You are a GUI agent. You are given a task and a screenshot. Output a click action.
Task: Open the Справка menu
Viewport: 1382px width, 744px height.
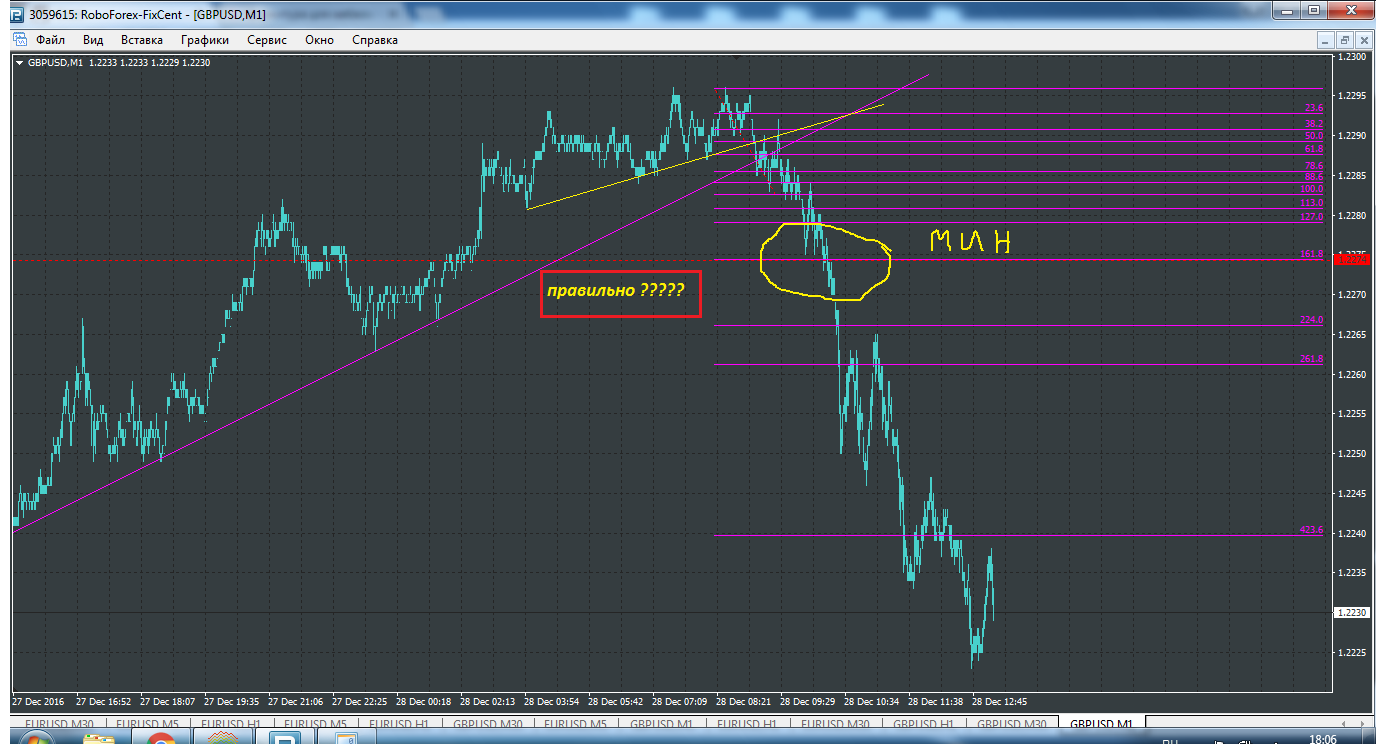(x=375, y=40)
